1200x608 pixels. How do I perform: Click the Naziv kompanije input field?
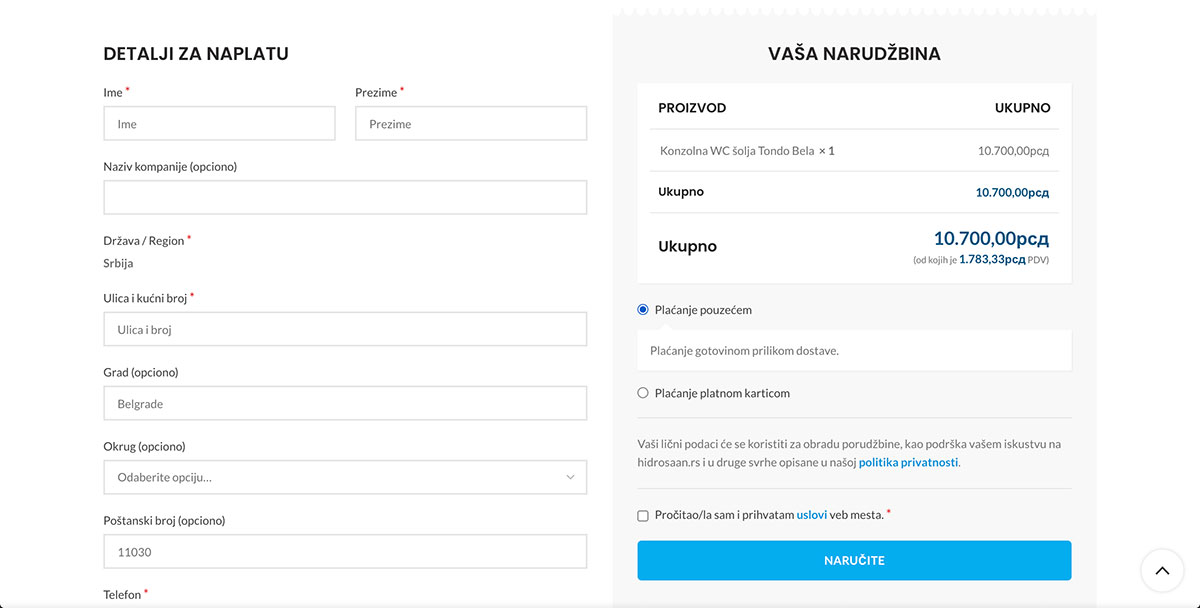[x=345, y=198]
